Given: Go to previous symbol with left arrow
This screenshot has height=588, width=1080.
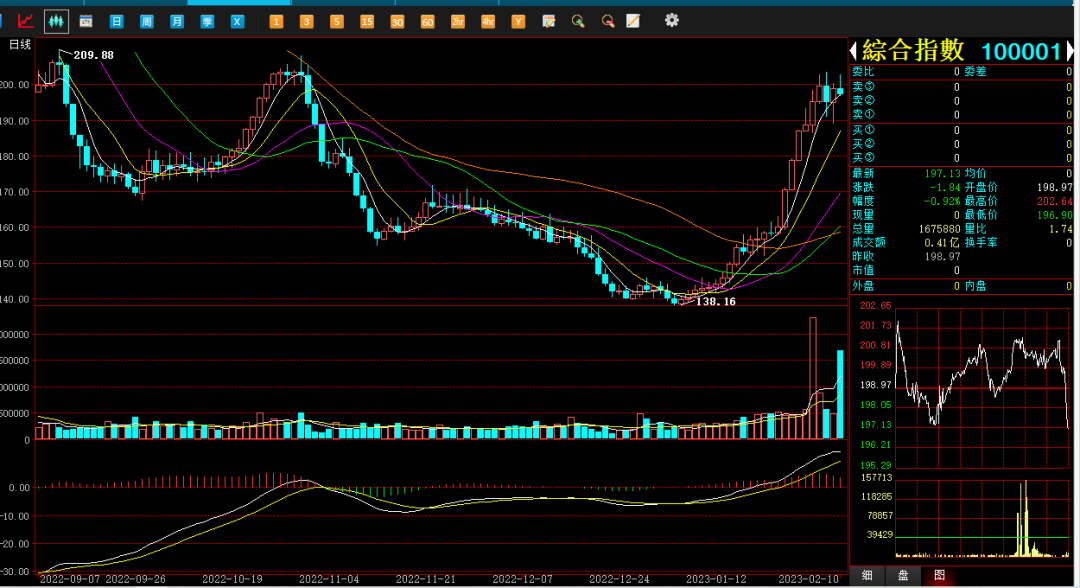Looking at the screenshot, I should pyautogui.click(x=854, y=50).
